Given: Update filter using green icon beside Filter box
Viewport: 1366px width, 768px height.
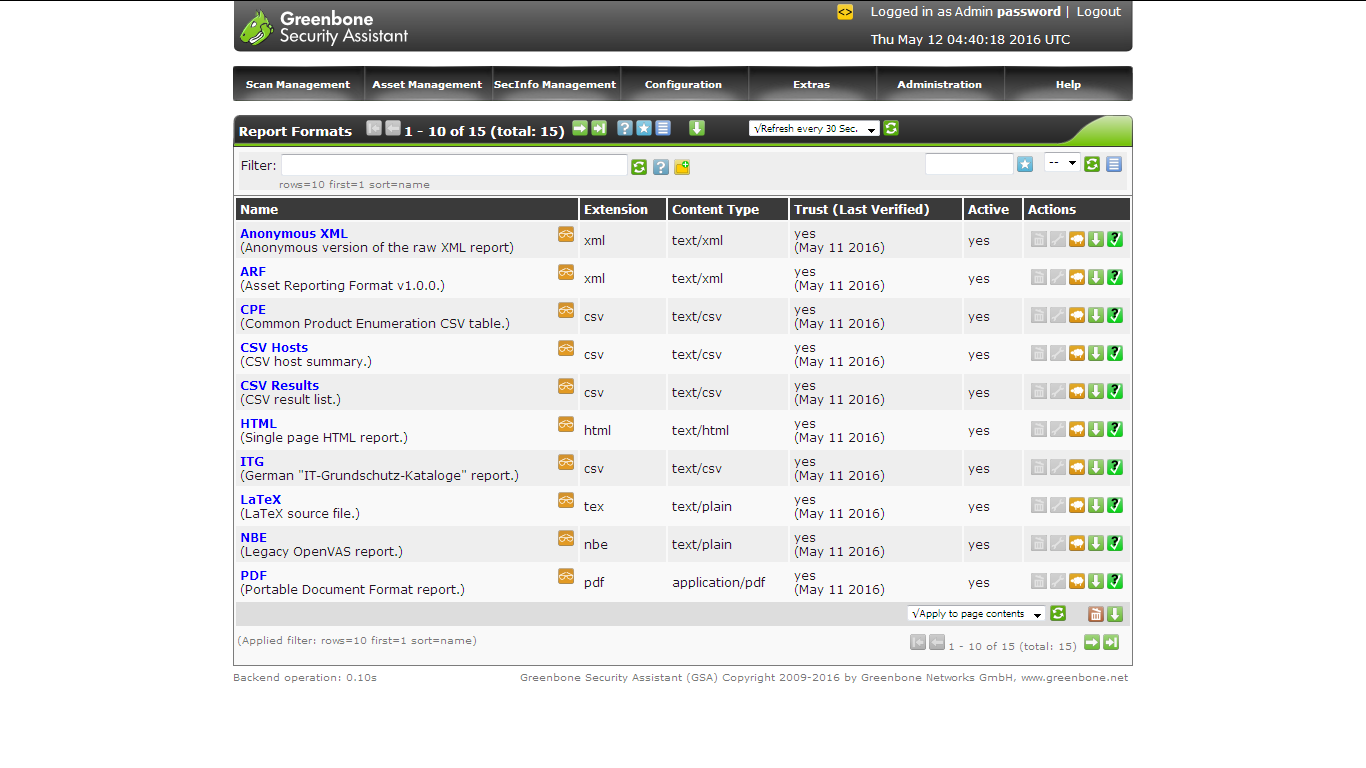Looking at the screenshot, I should pyautogui.click(x=639, y=167).
